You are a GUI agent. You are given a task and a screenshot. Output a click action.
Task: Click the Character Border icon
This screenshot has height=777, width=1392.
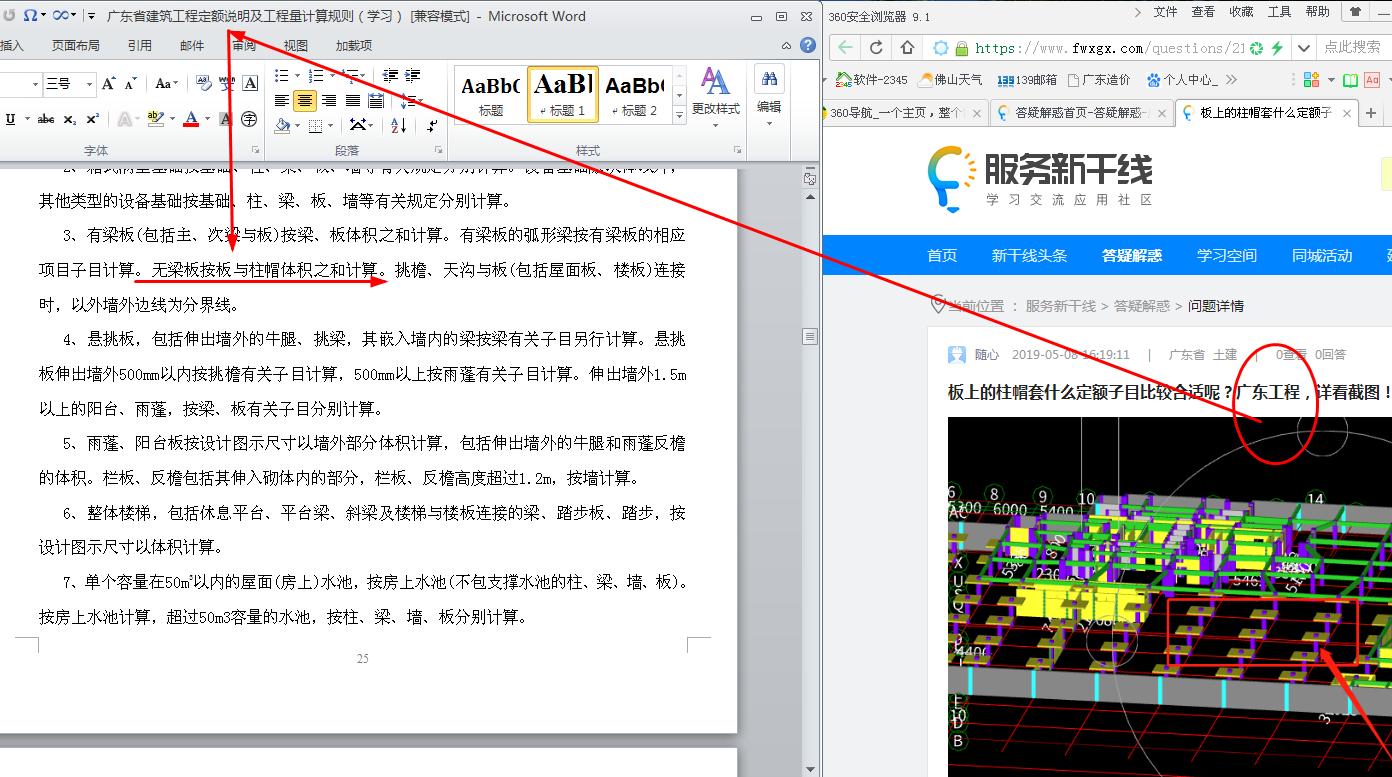click(250, 83)
